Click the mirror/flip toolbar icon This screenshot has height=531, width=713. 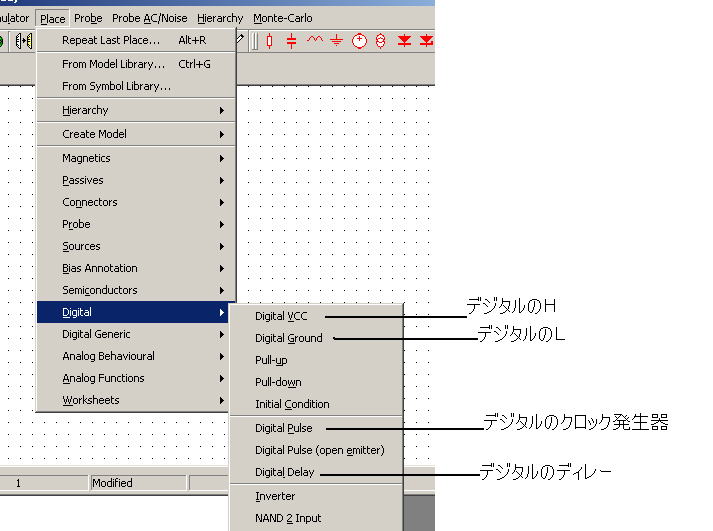(23, 41)
